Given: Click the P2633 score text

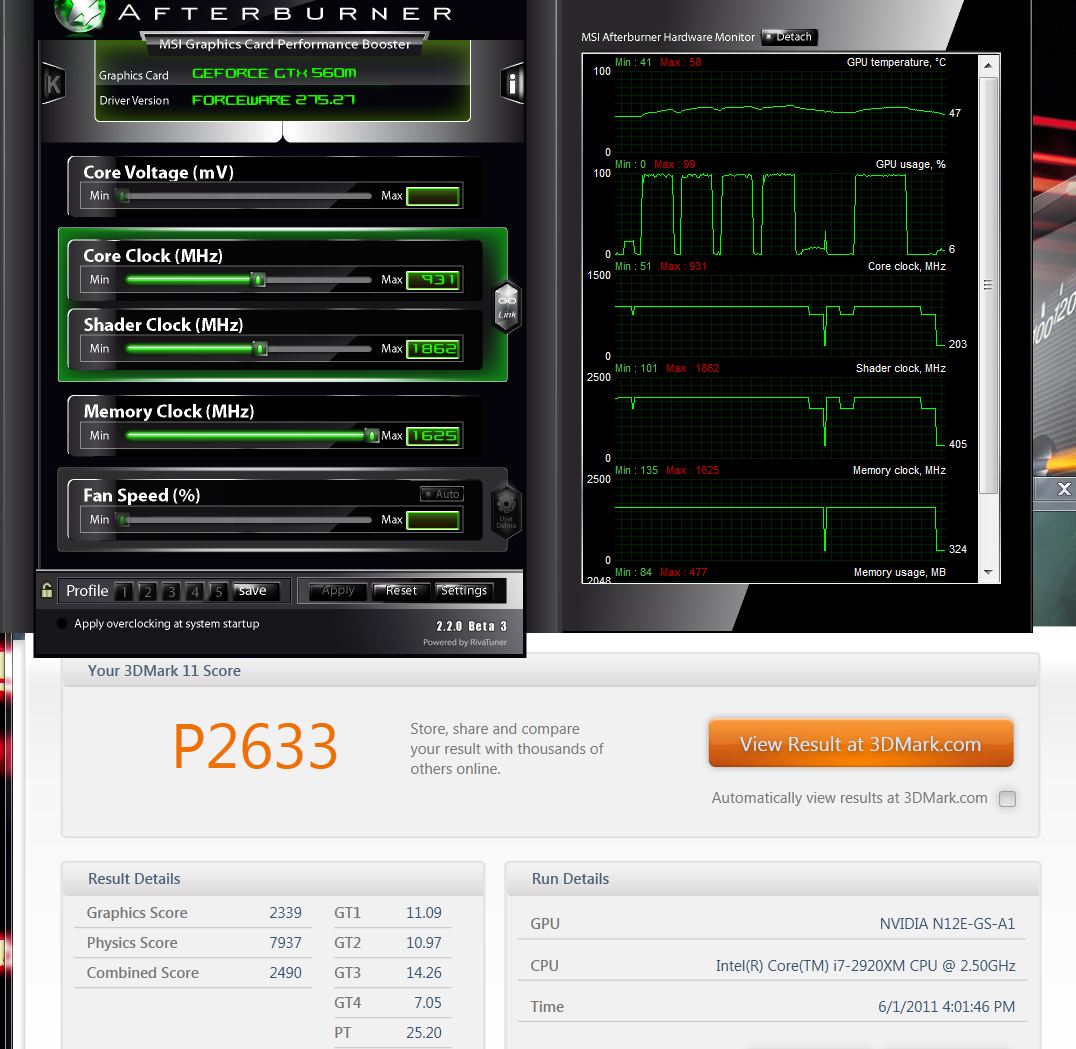Looking at the screenshot, I should point(255,746).
